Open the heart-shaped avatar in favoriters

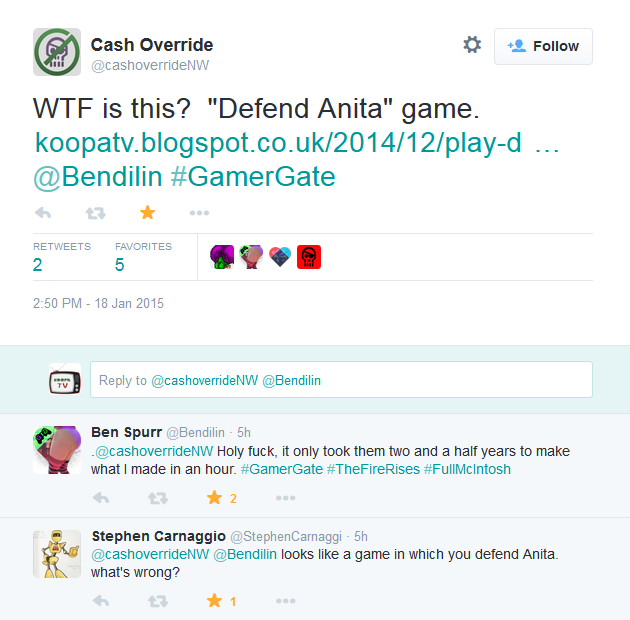280,257
